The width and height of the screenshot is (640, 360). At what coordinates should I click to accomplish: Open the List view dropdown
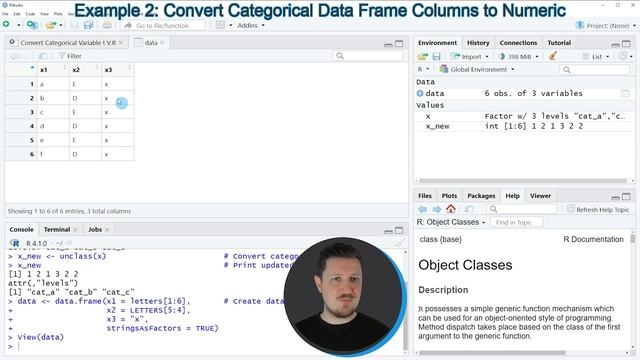596,57
